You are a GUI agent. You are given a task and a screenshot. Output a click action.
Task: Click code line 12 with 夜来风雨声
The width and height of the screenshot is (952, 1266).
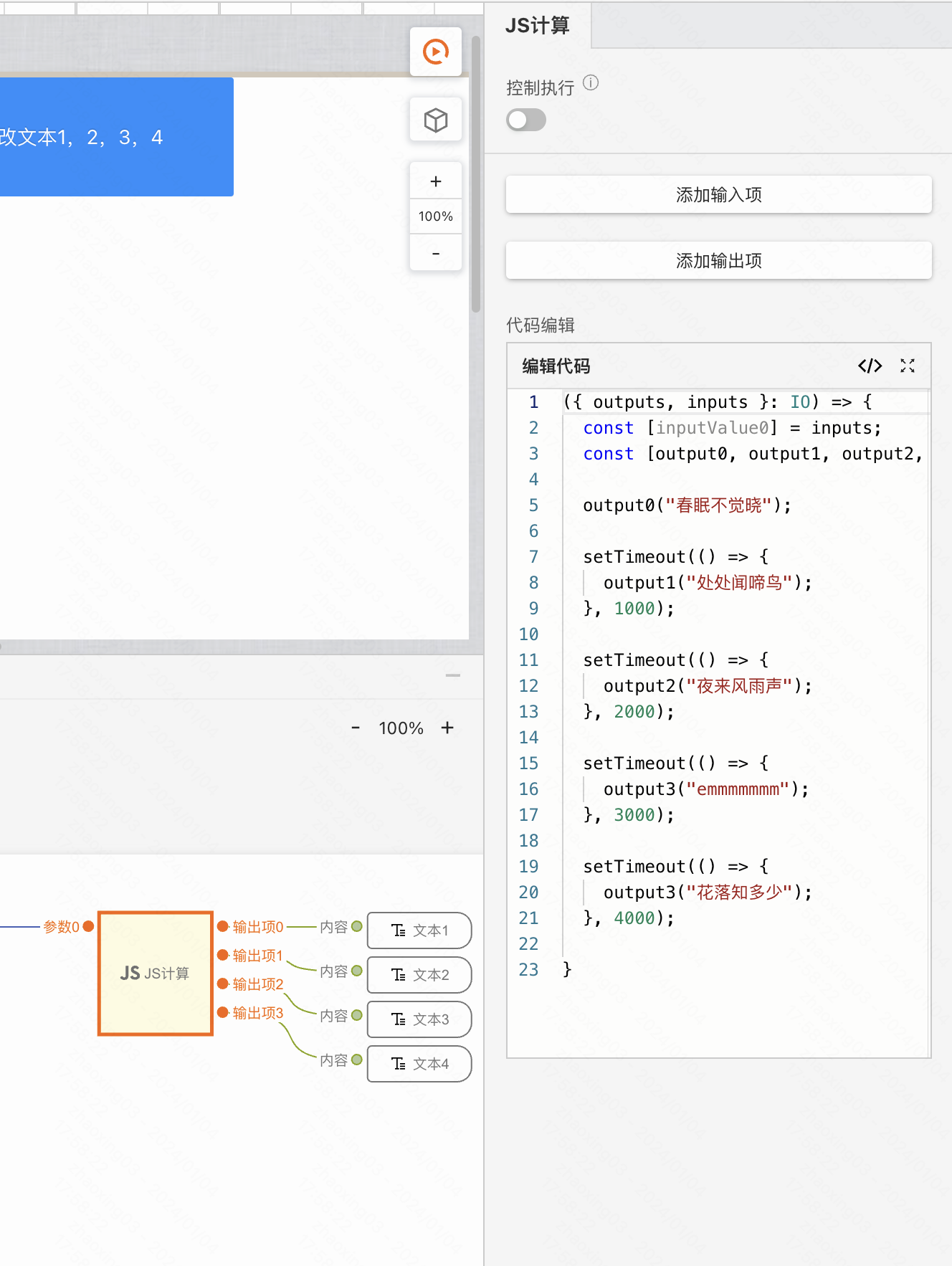coord(708,686)
